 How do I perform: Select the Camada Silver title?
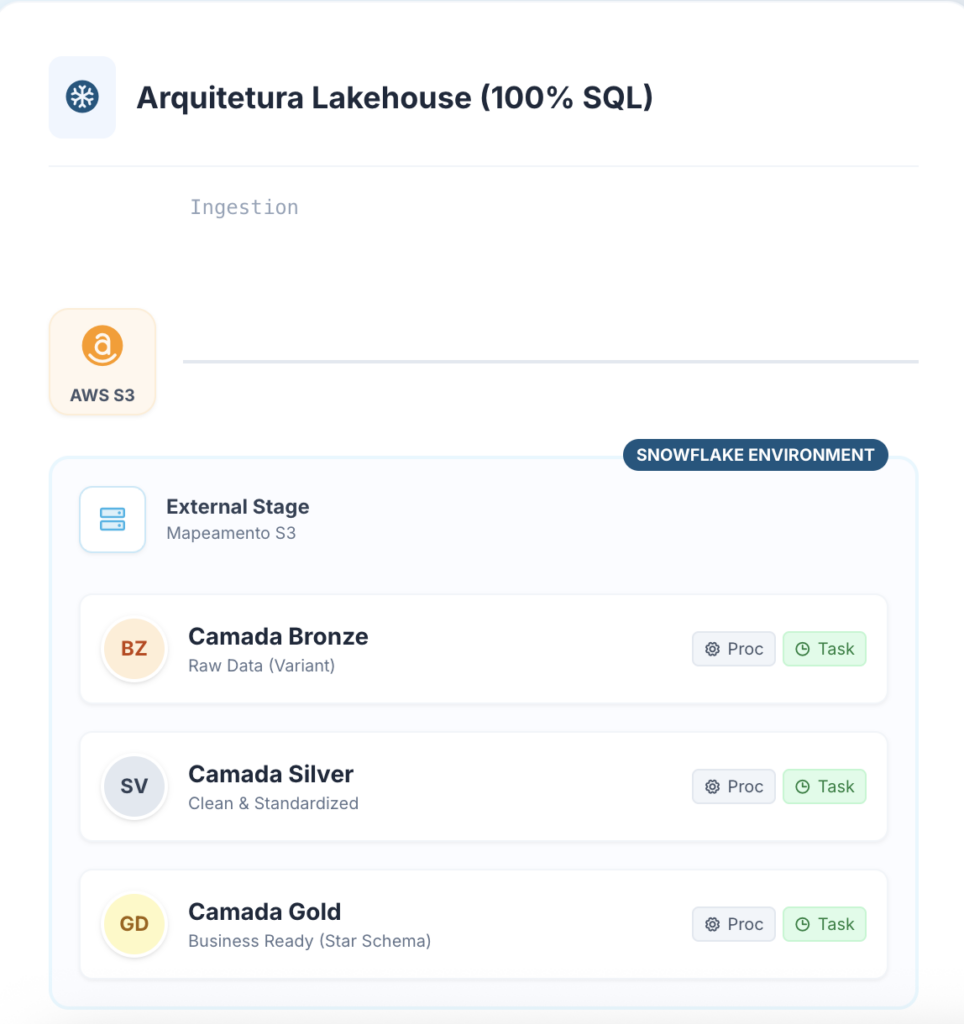(x=271, y=774)
